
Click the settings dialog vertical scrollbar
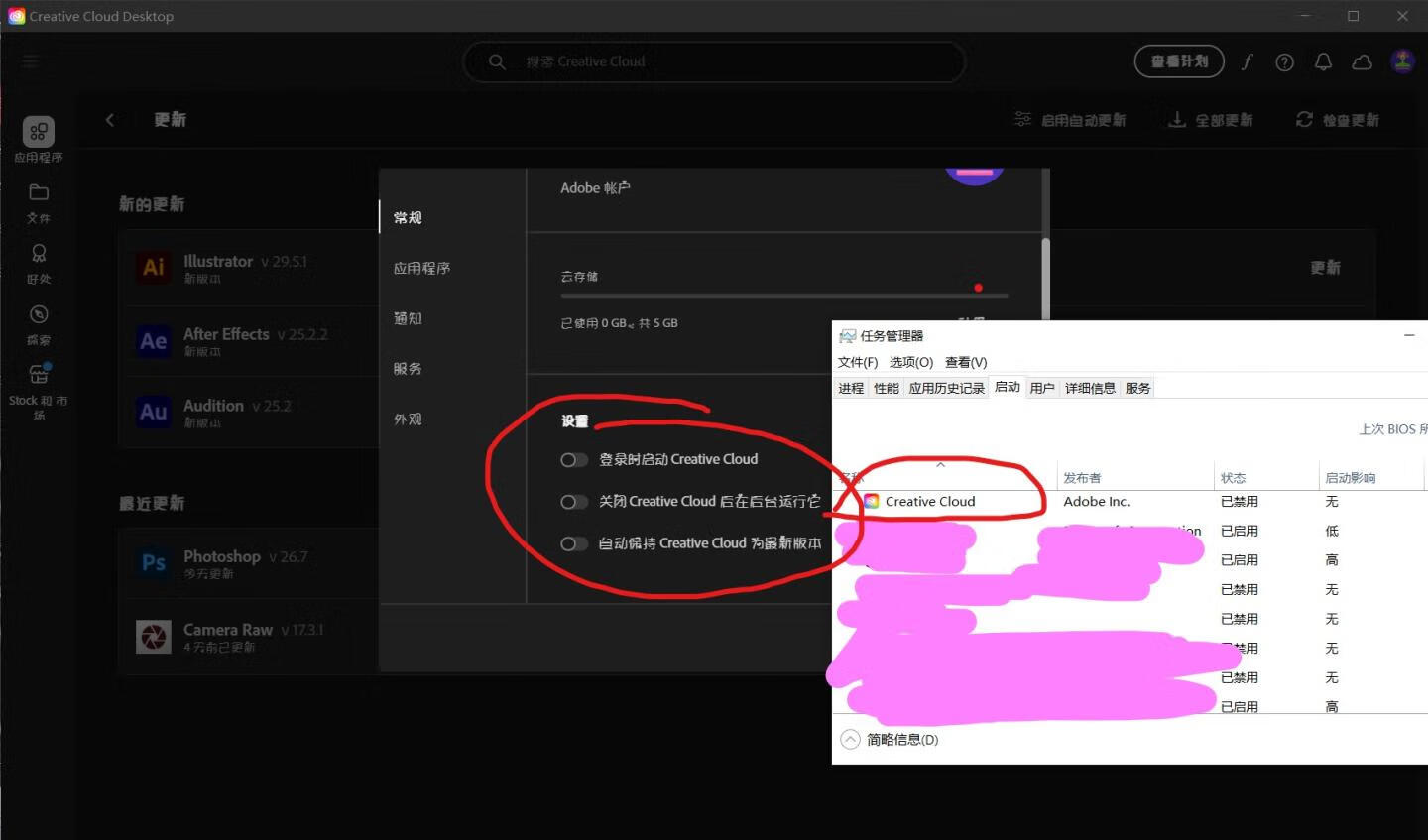1046,279
